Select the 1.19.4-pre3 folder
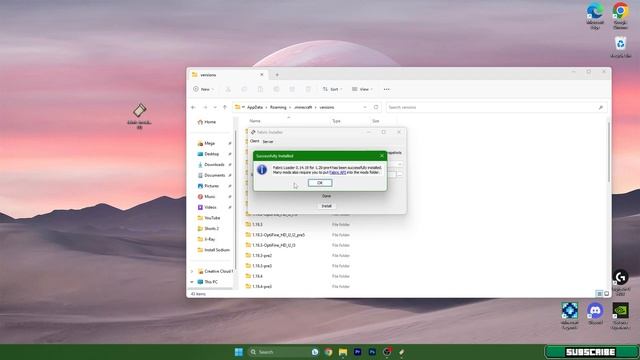Screen dimensions: 640x360 pos(258,287)
